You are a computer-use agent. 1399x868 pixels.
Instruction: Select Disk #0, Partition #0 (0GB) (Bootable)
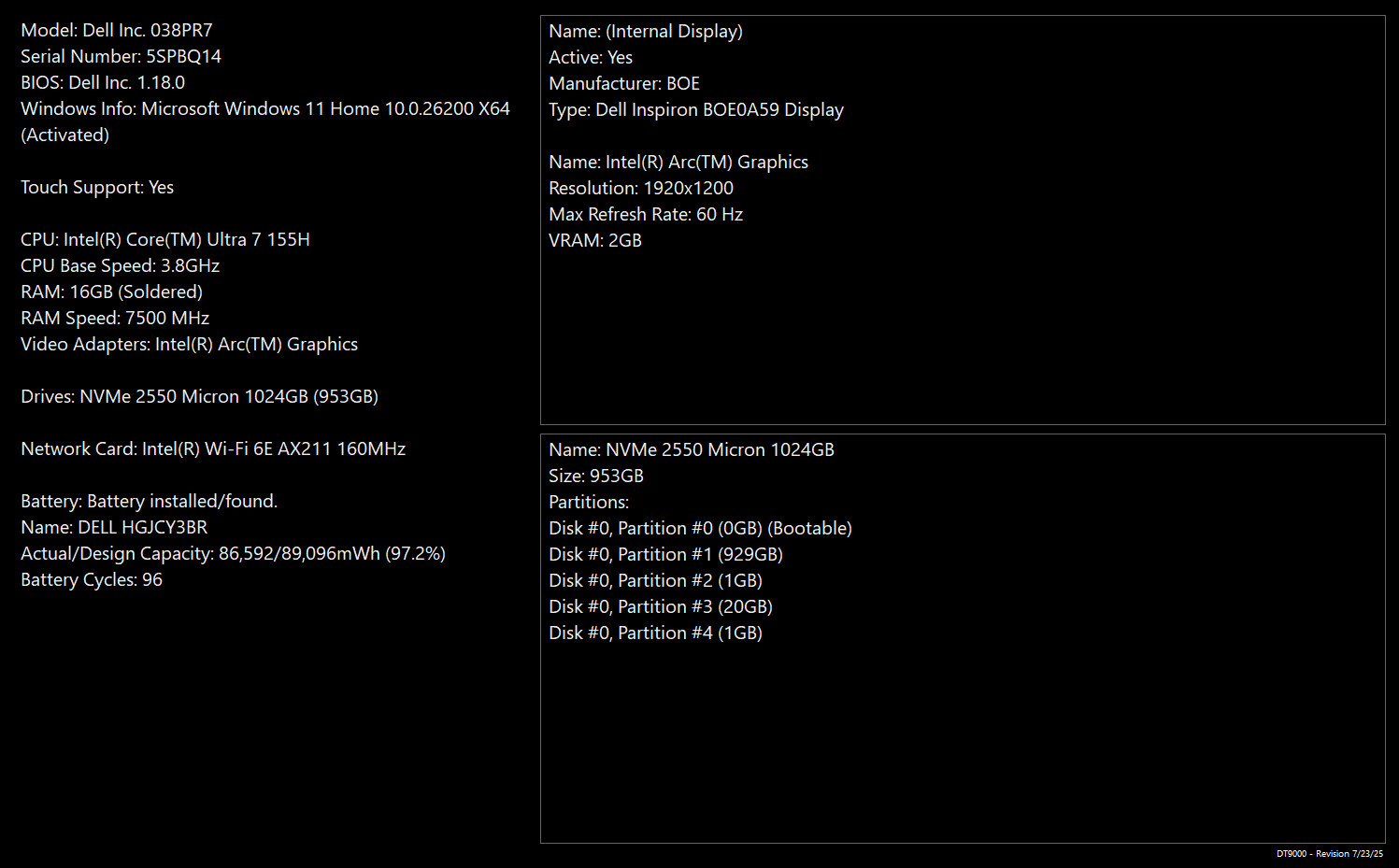point(700,528)
